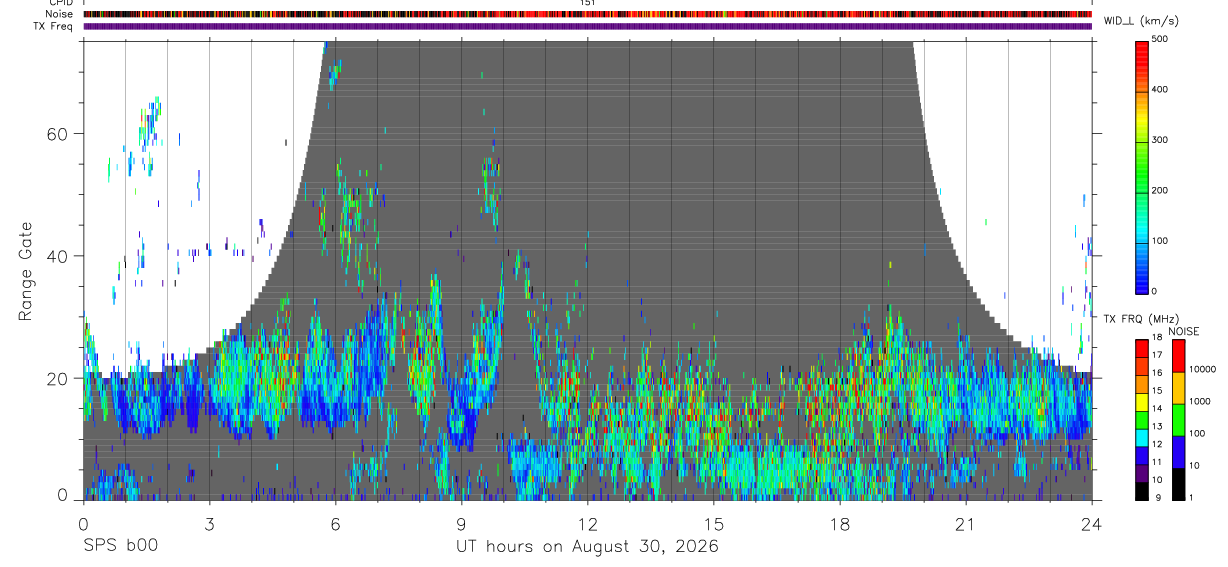This screenshot has width=1228, height=567.
Task: Click the 6 UT hour axis label
Action: click(335, 523)
